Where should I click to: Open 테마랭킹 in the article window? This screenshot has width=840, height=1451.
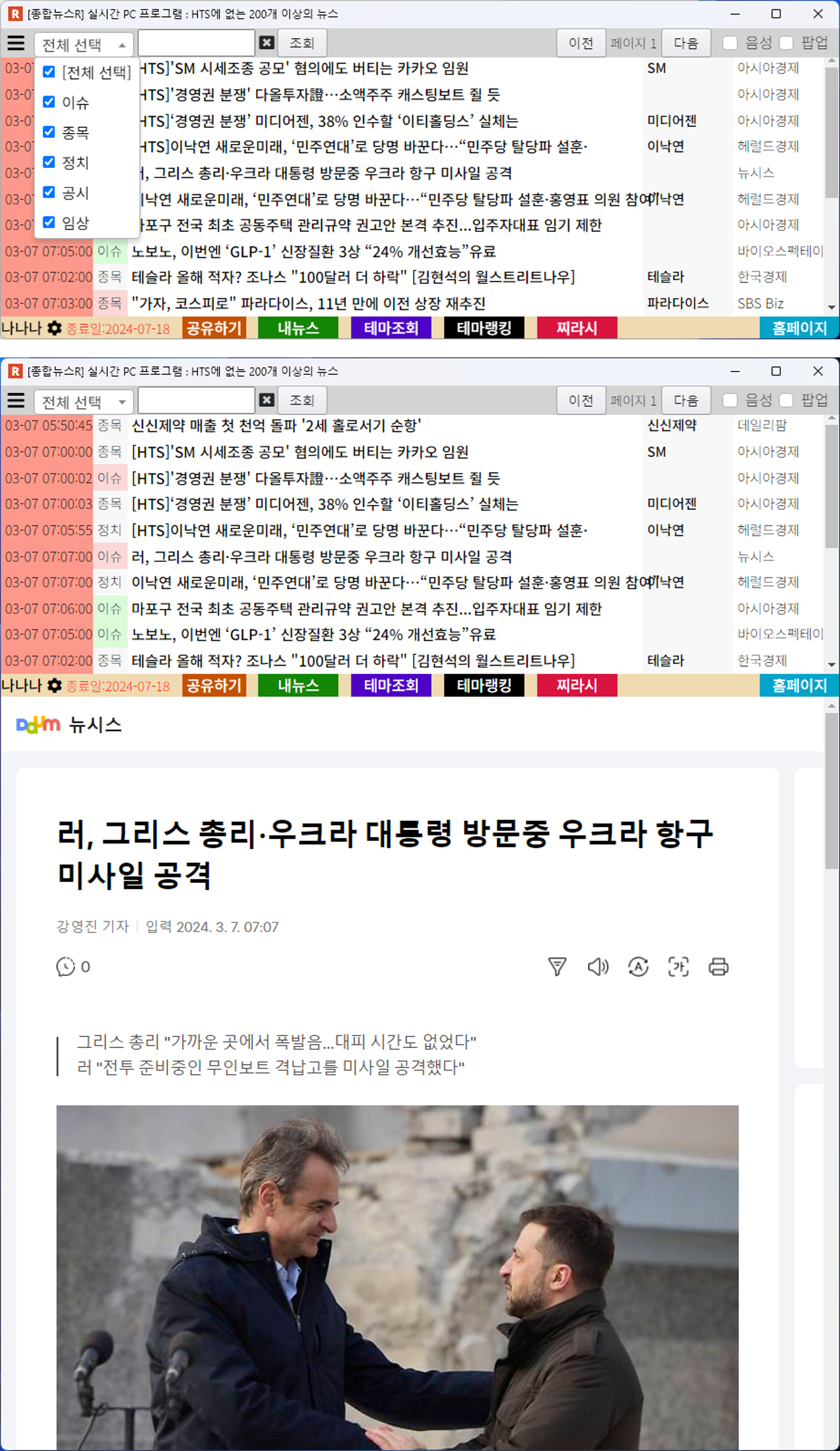(x=484, y=685)
